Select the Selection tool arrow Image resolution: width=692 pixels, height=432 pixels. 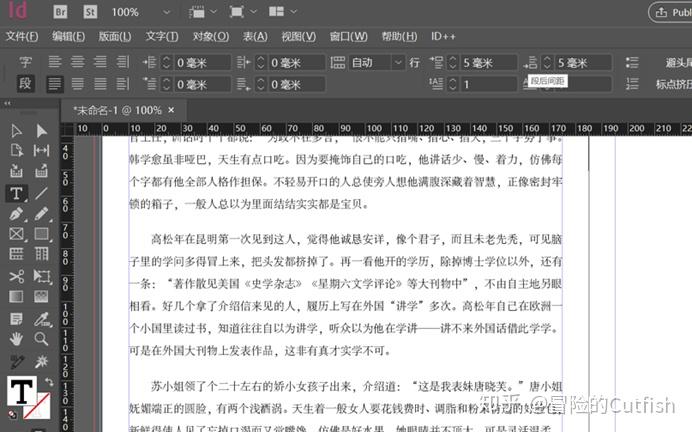point(16,131)
